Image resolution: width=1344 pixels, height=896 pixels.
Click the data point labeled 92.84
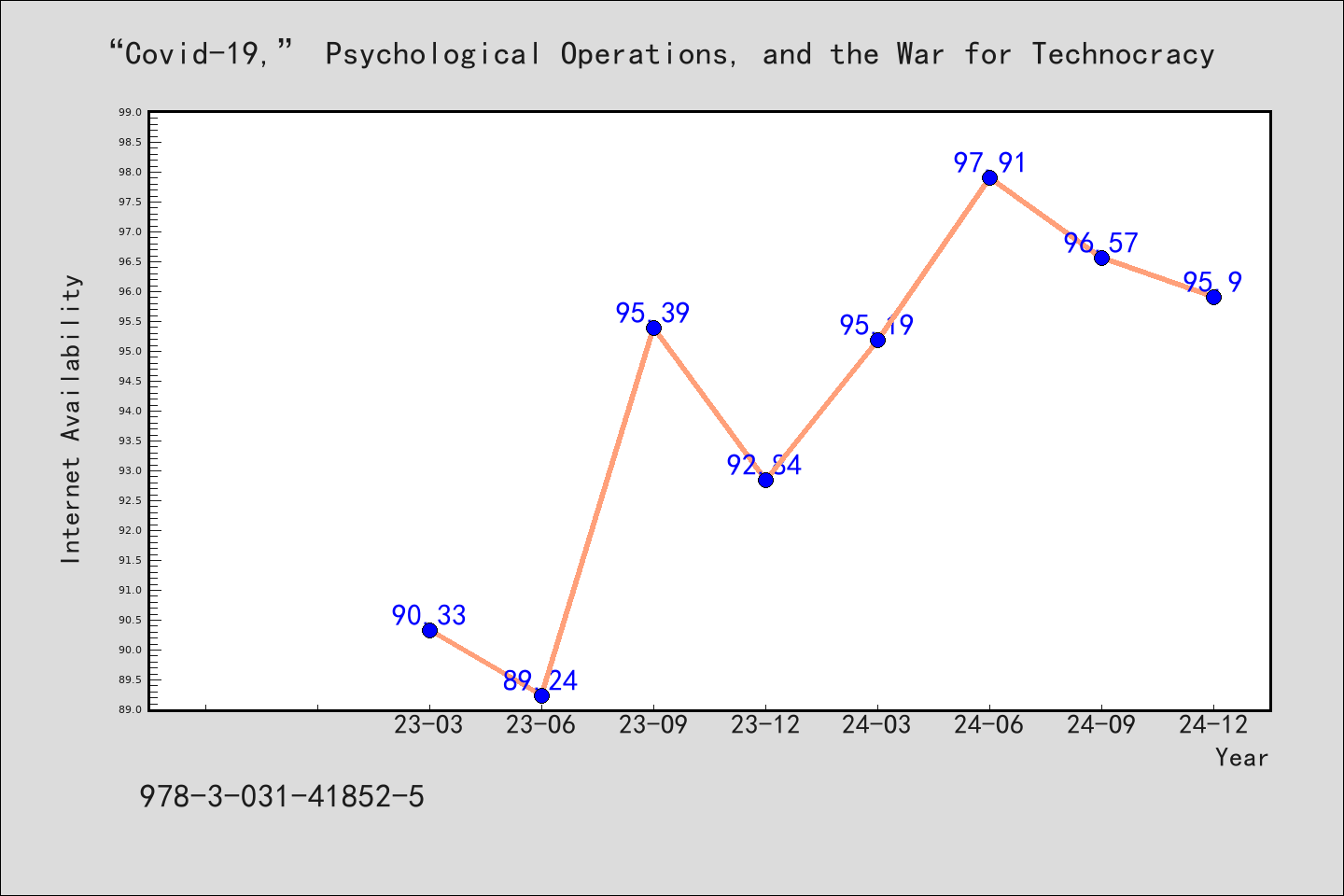pyautogui.click(x=765, y=480)
